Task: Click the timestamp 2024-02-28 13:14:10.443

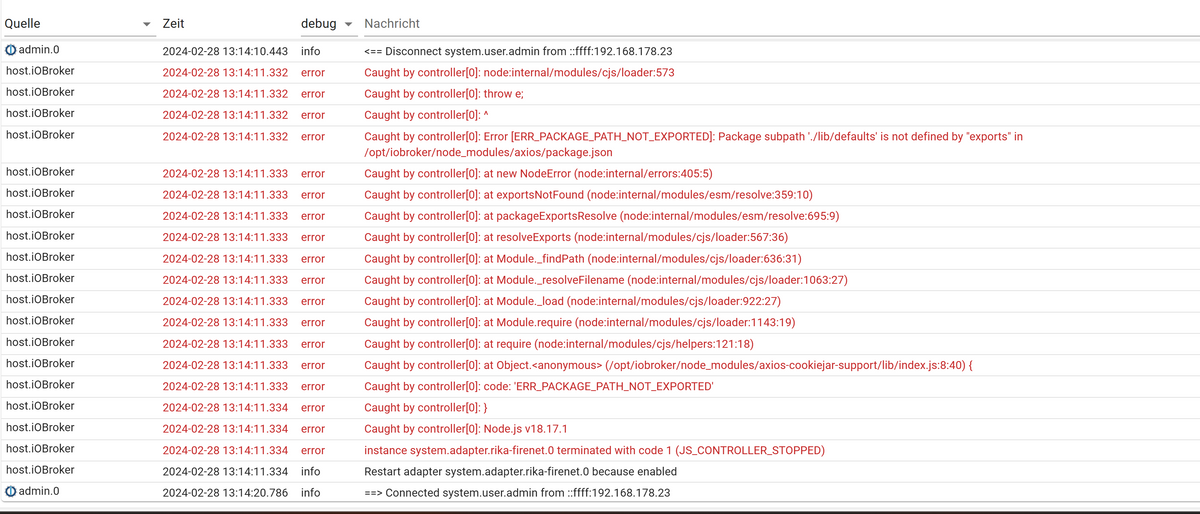Action: click(225, 51)
